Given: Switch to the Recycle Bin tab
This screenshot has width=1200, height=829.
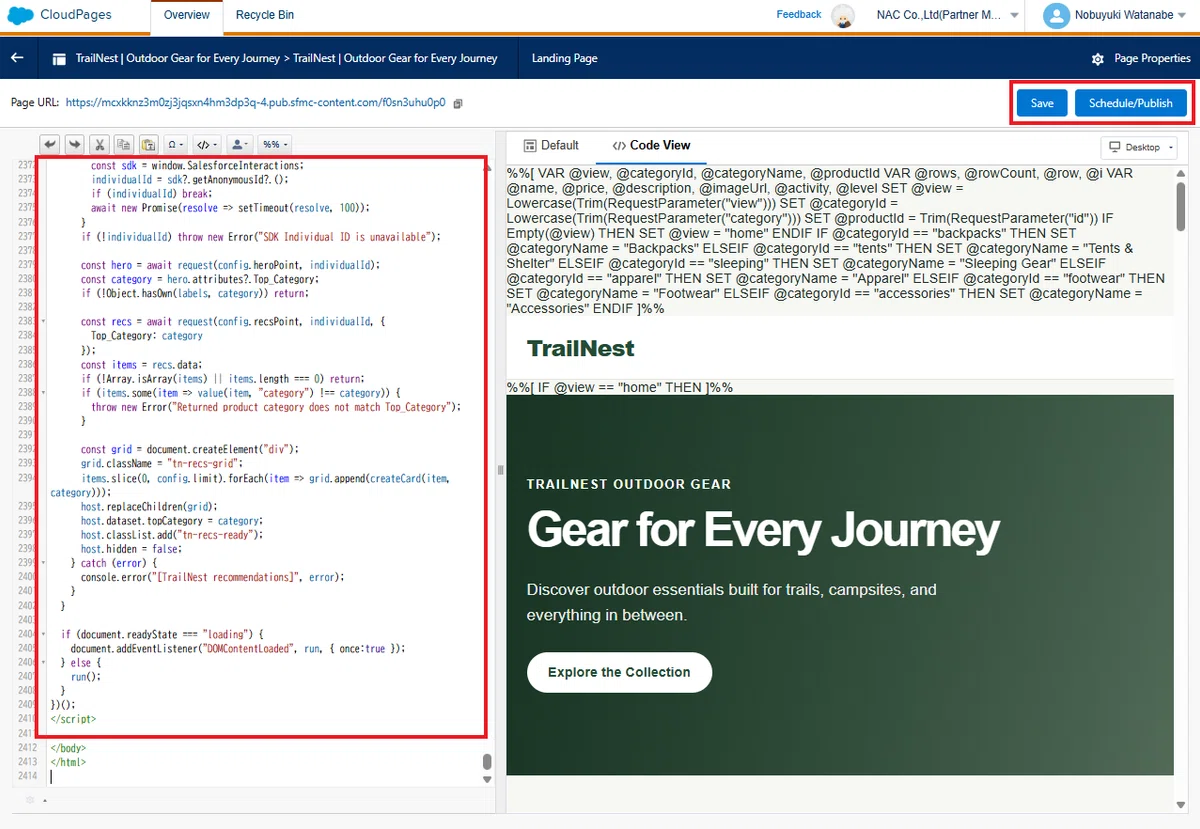Looking at the screenshot, I should (265, 15).
